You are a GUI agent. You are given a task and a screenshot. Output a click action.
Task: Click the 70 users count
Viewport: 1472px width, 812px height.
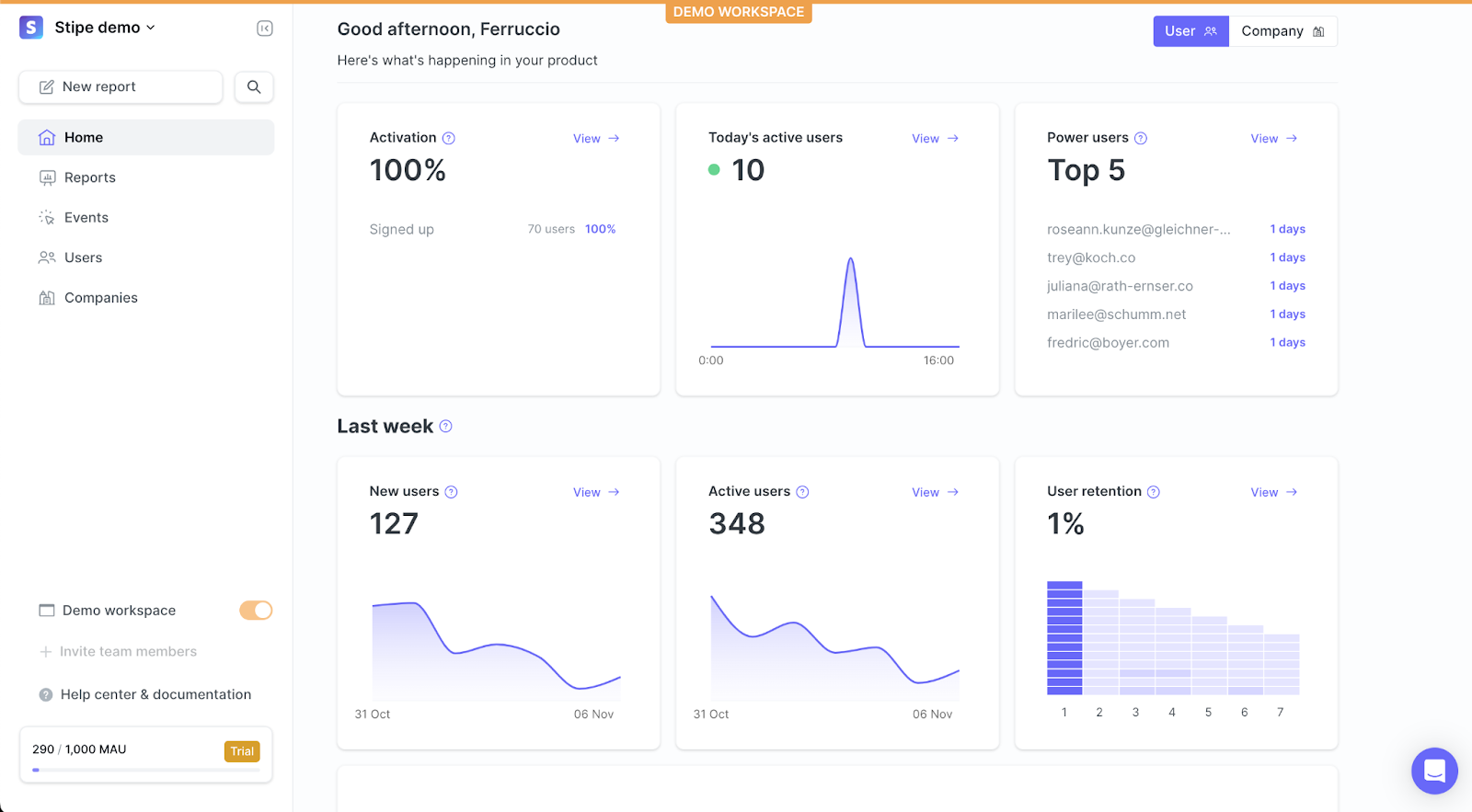point(551,230)
